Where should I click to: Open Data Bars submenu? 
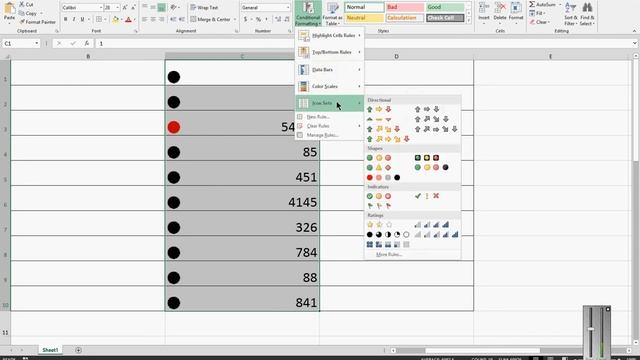pyautogui.click(x=329, y=70)
